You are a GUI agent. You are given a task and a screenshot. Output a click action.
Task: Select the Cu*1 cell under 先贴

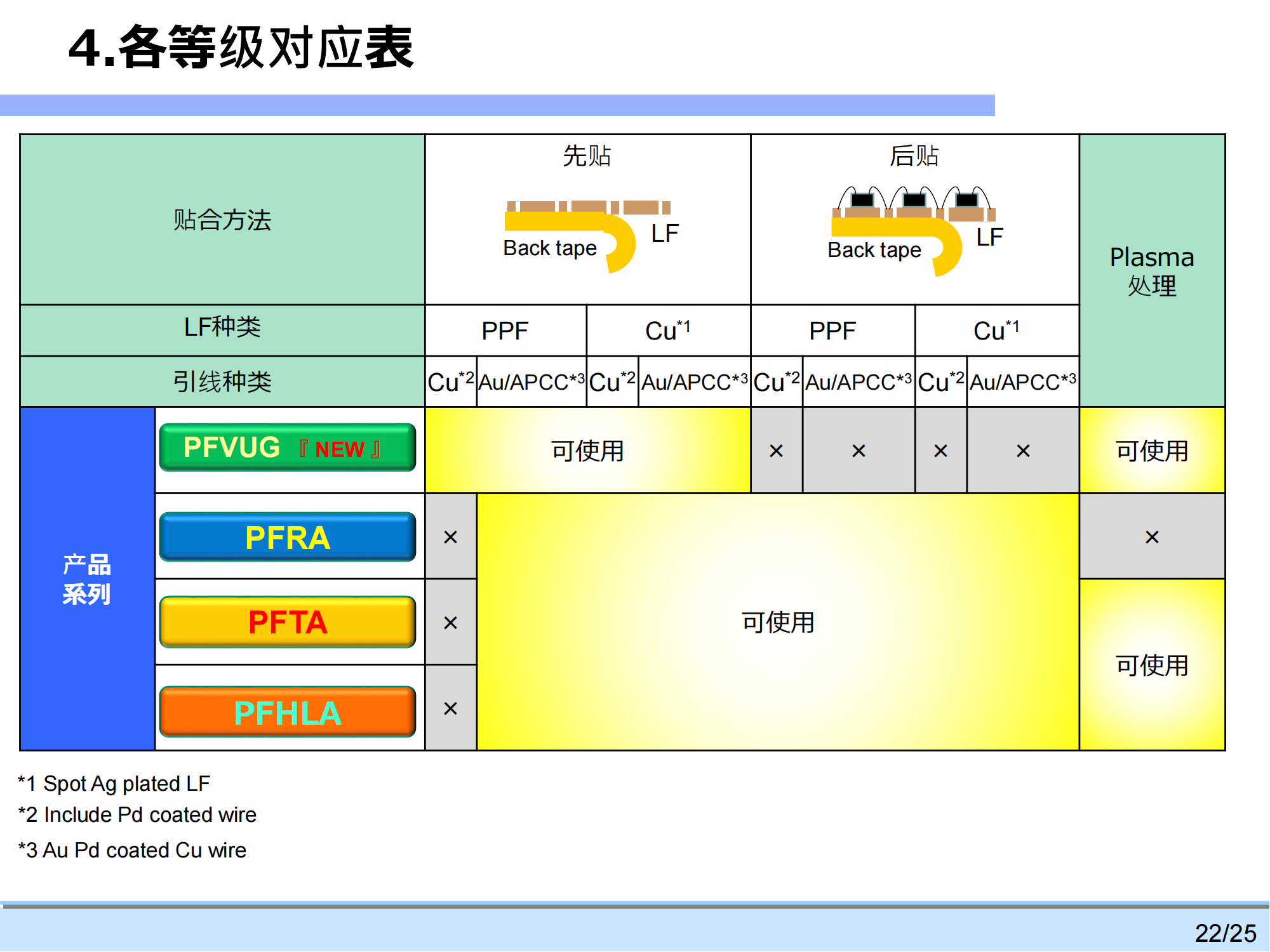coord(669,331)
